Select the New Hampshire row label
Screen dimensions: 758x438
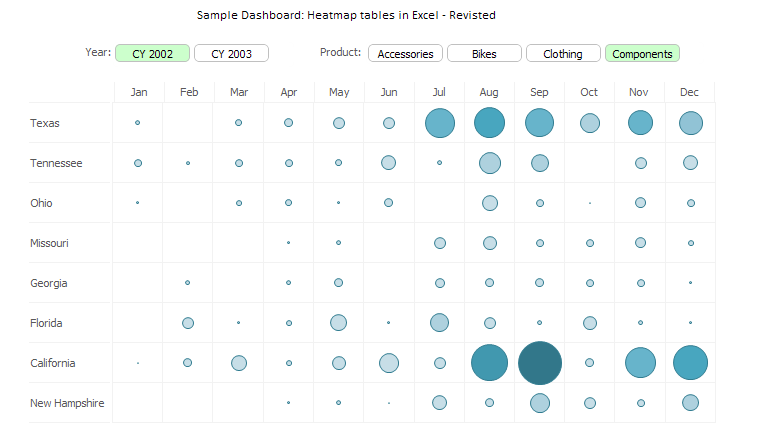coord(67,403)
